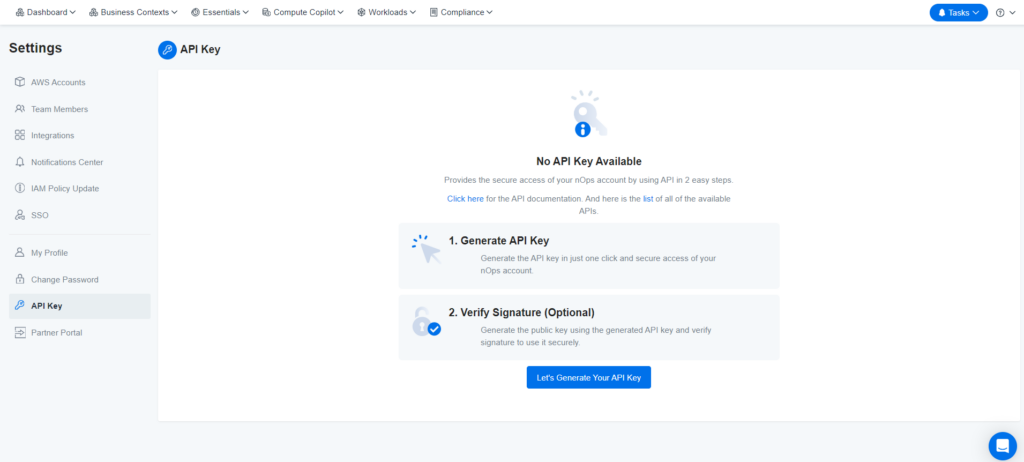This screenshot has height=462, width=1024.
Task: Follow the 'Click here' API documentation link
Action: 465,199
